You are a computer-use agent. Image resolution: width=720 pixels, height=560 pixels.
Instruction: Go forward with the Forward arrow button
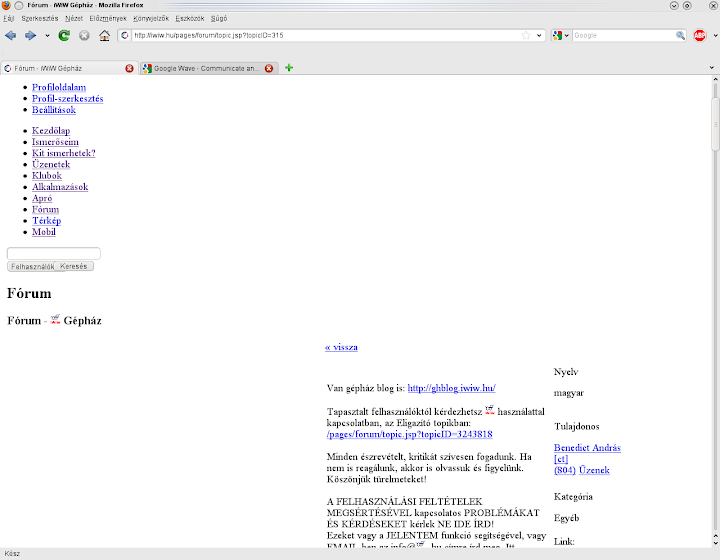pos(30,35)
